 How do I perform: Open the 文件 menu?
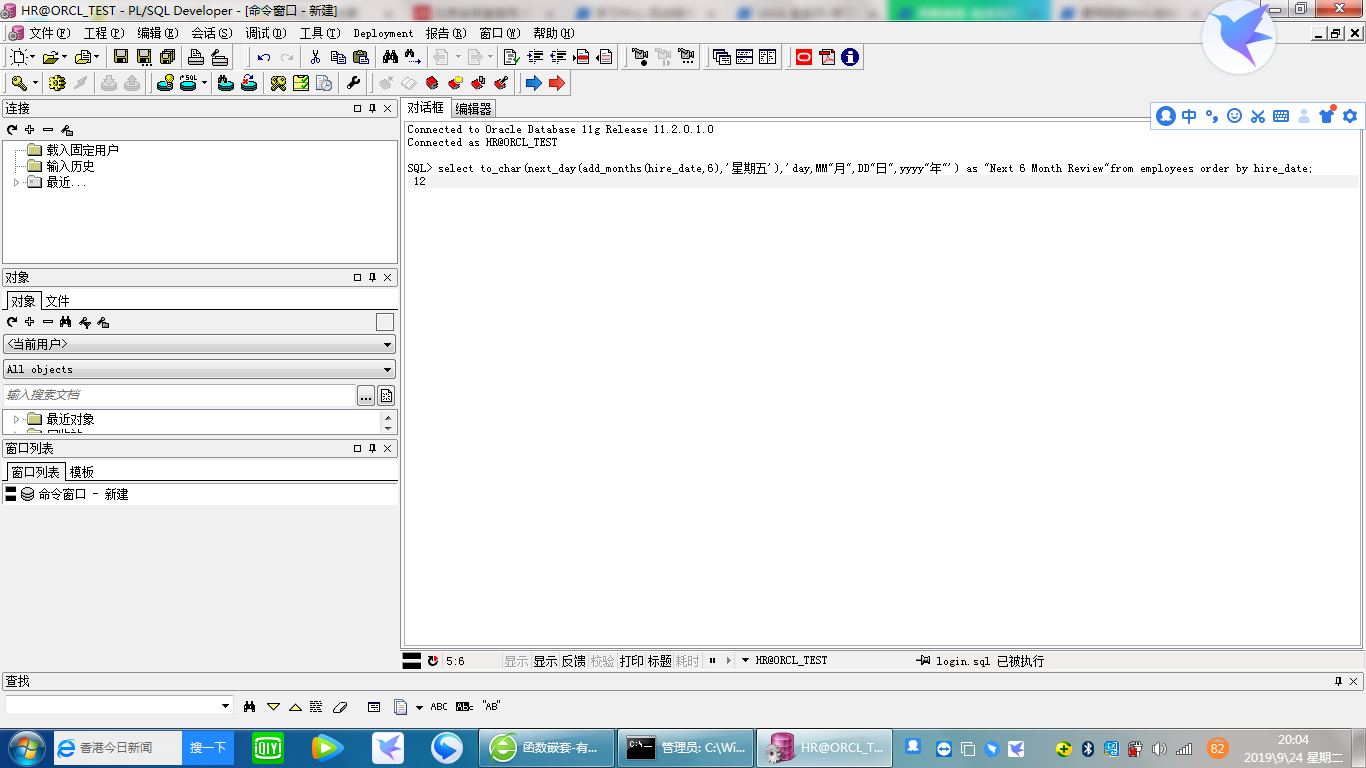[x=50, y=33]
